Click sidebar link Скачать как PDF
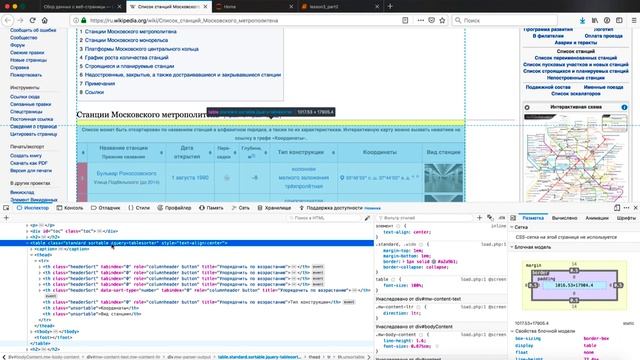The width and height of the screenshot is (640, 360). tap(29, 163)
